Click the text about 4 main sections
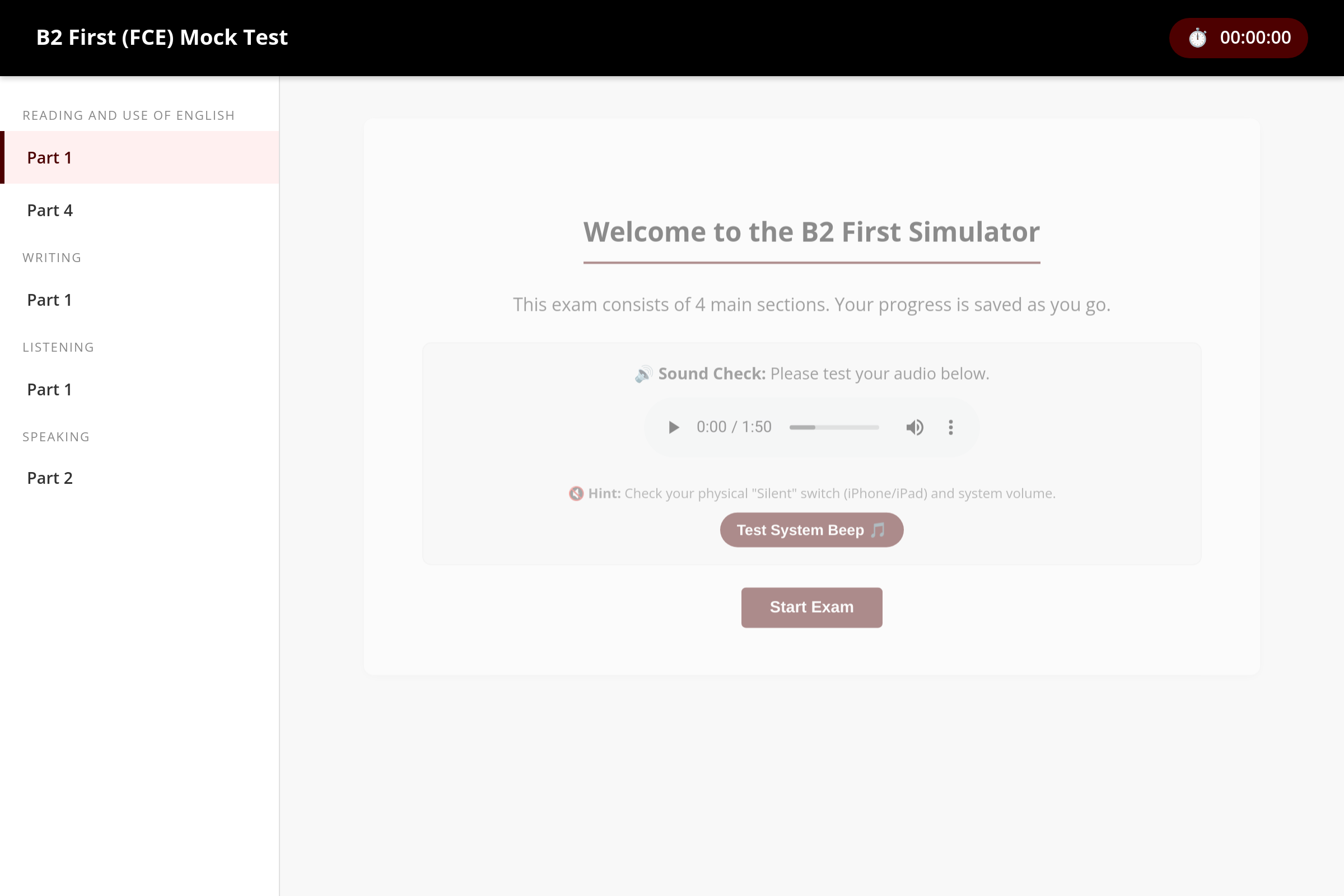 tap(811, 305)
